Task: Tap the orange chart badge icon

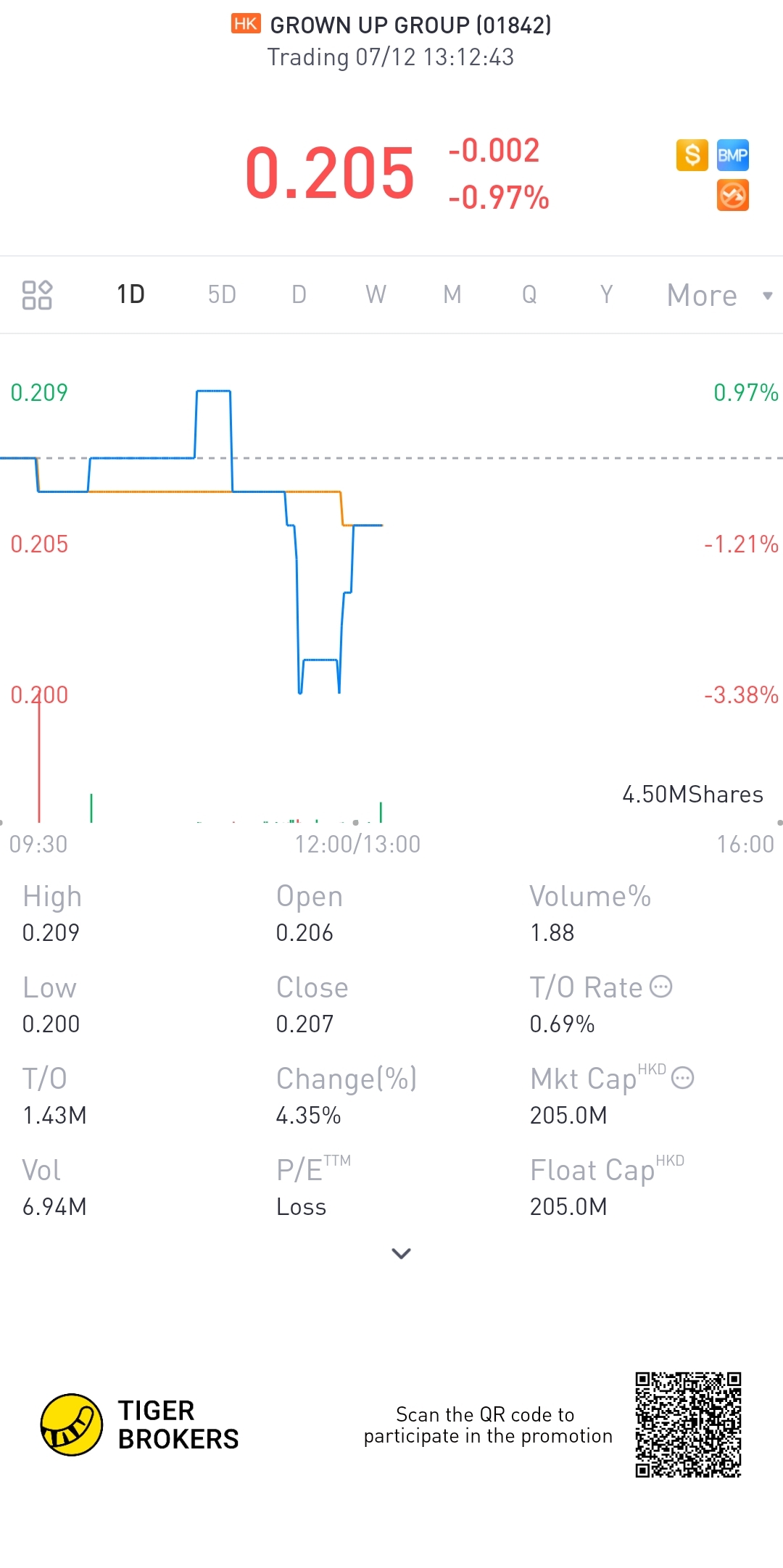Action: (x=732, y=196)
